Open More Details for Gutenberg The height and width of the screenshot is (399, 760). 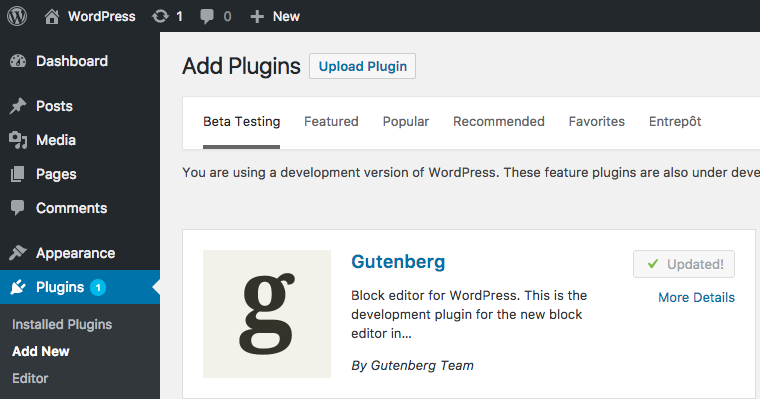(x=696, y=297)
